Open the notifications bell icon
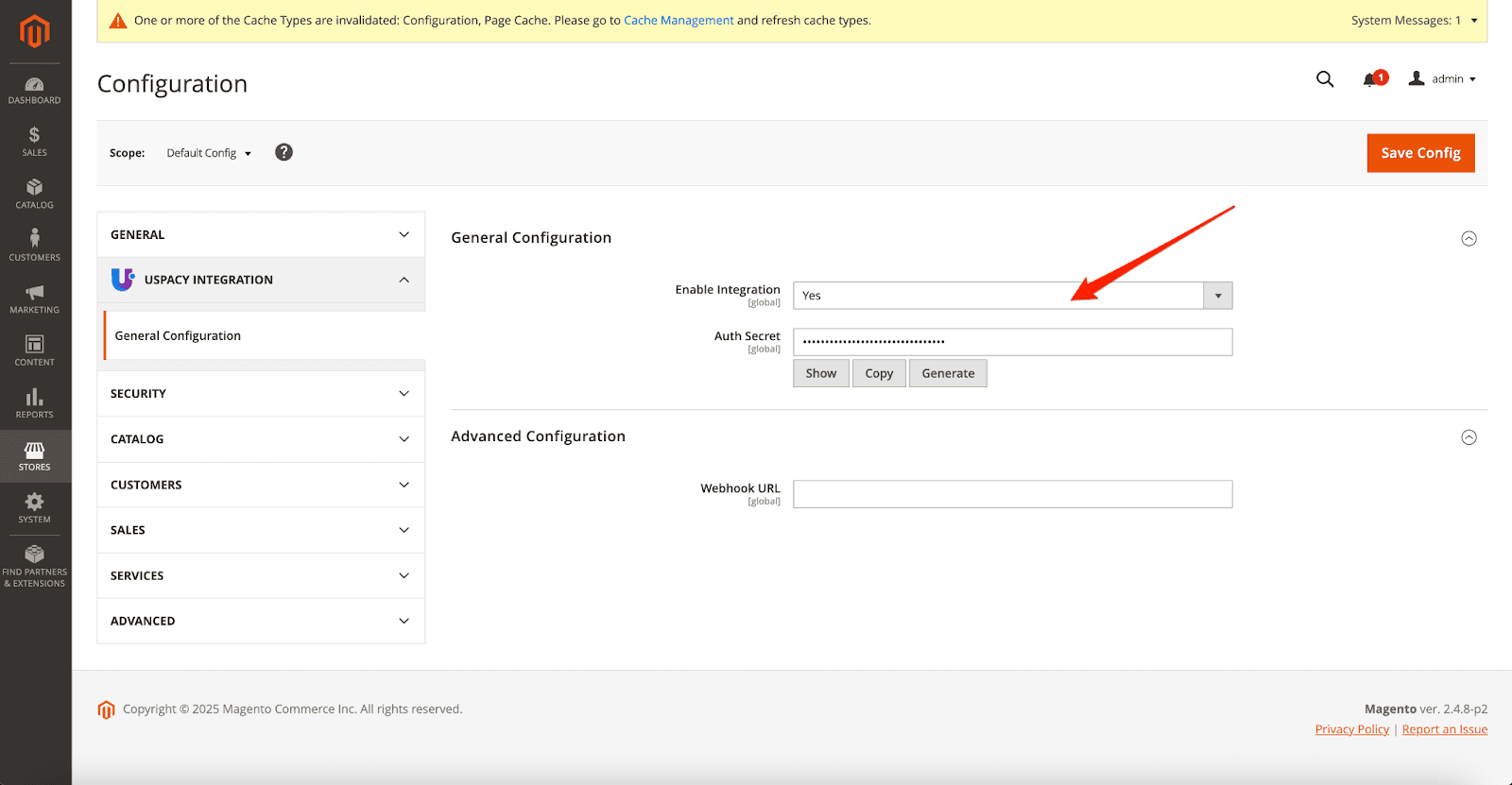This screenshot has width=1512, height=785. tap(1370, 79)
